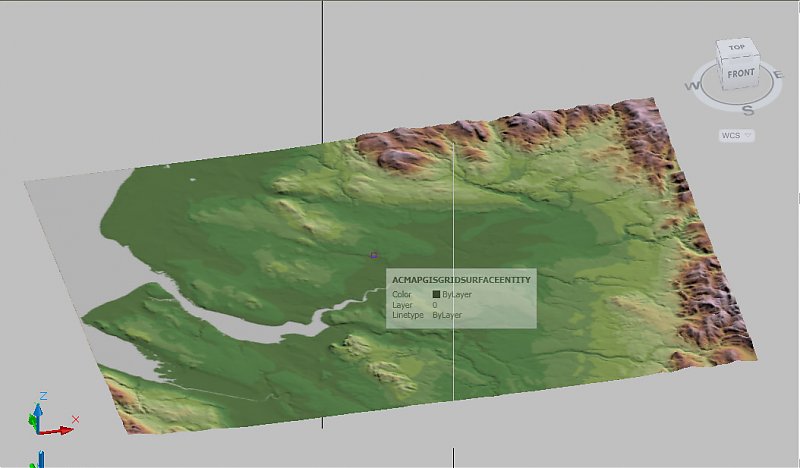Screen dimensions: 800x468
Task: Select the S compass direction on ViewCube
Action: 746,109
